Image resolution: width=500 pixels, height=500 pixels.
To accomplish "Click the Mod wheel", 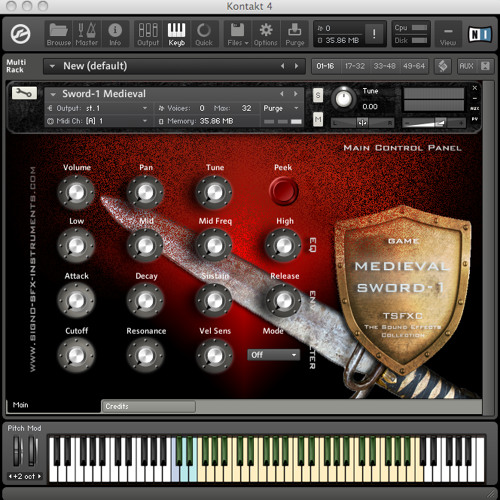I will tap(33, 451).
